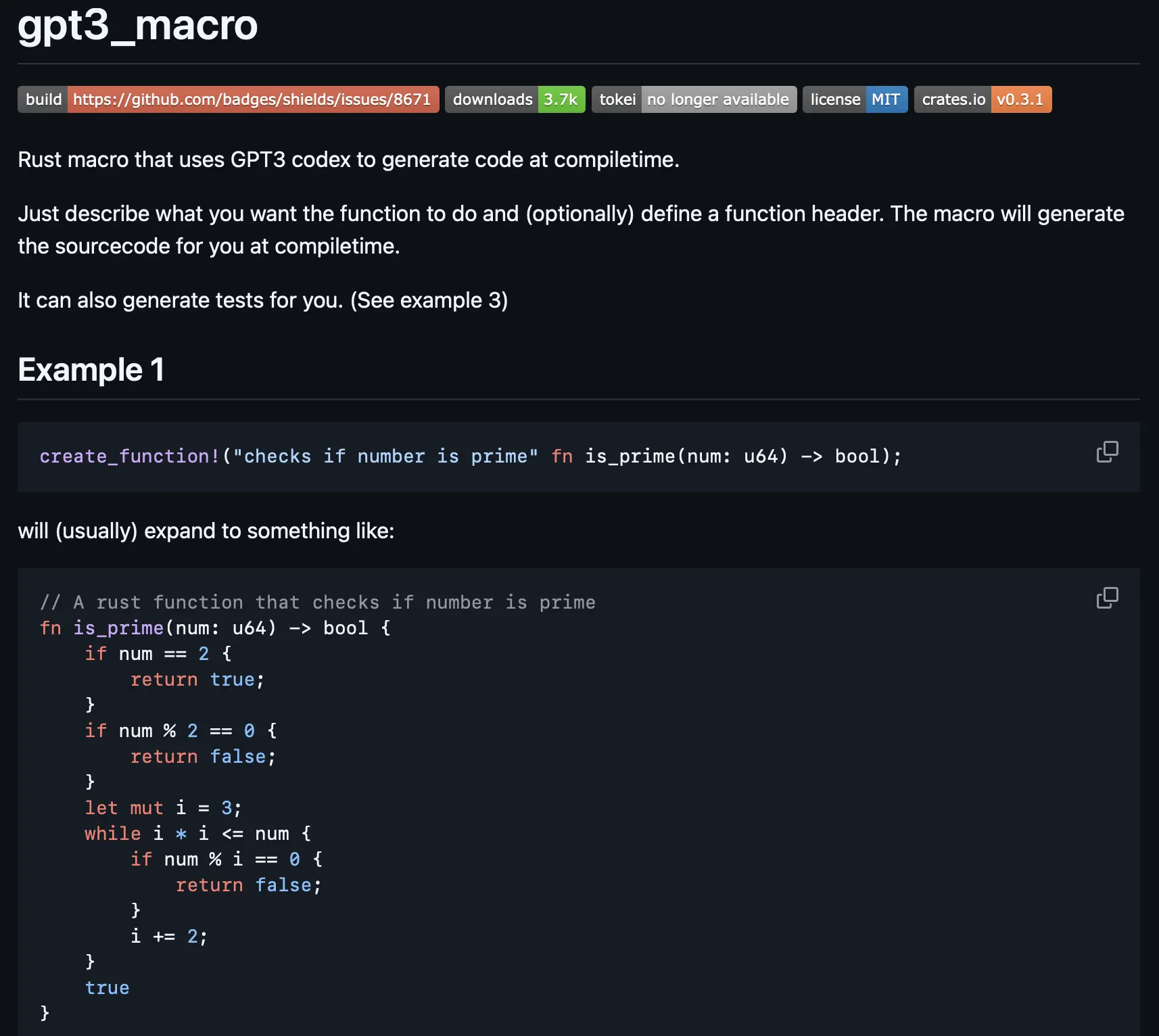Copy the create_function! code snippet
1159x1036 pixels.
(x=1107, y=452)
